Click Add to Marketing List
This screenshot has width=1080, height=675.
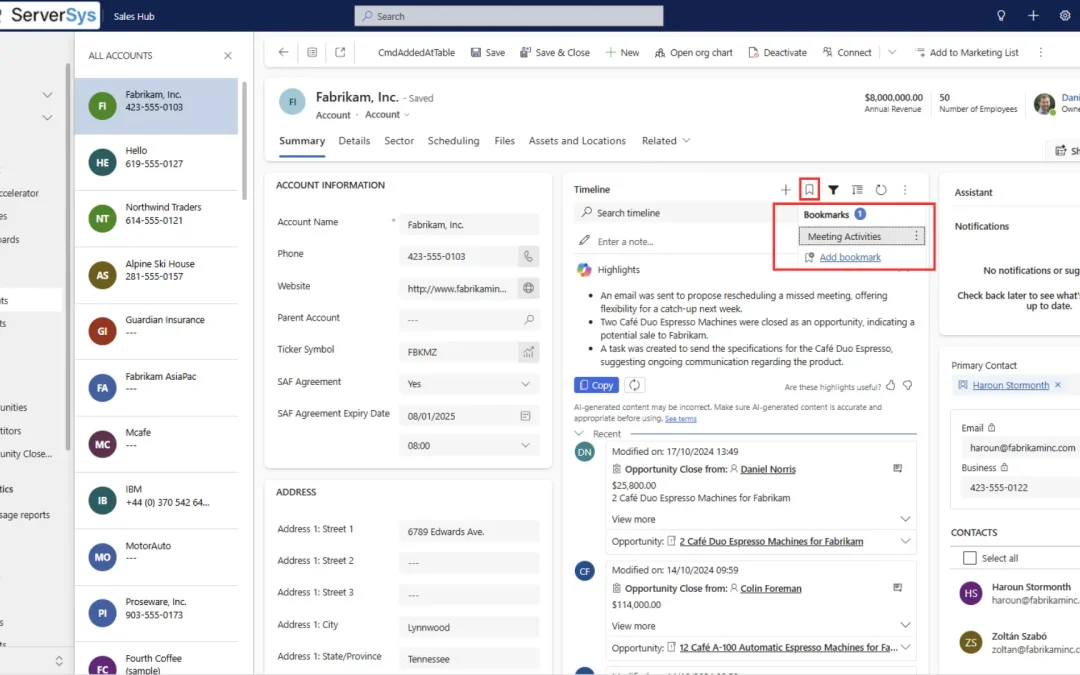pyautogui.click(x=966, y=52)
